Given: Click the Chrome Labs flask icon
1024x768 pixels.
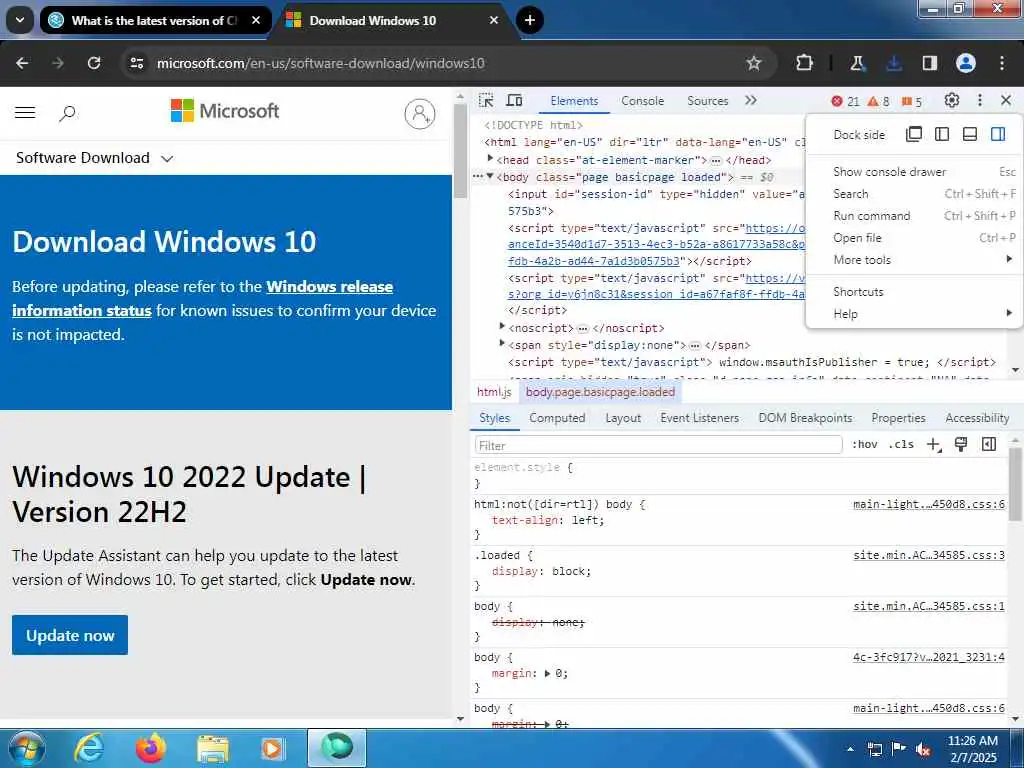Looking at the screenshot, I should pyautogui.click(x=857, y=63).
